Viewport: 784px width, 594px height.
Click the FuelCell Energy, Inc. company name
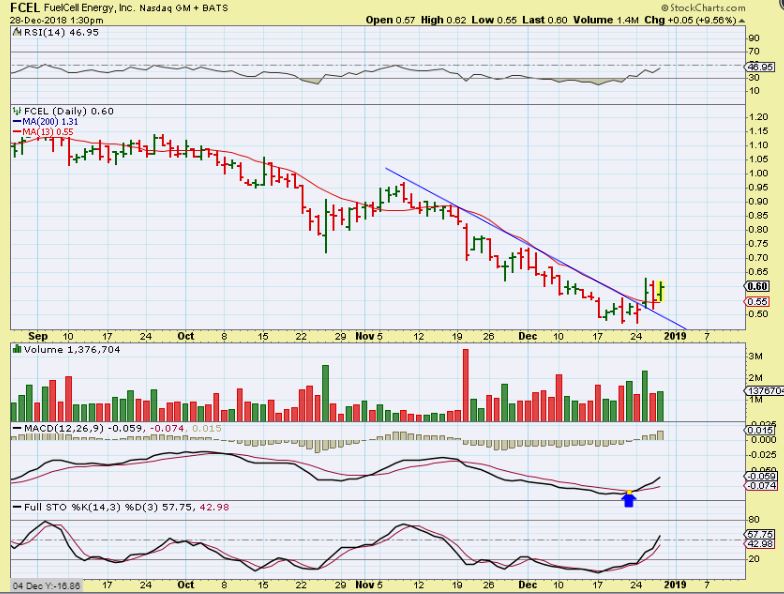[x=88, y=8]
